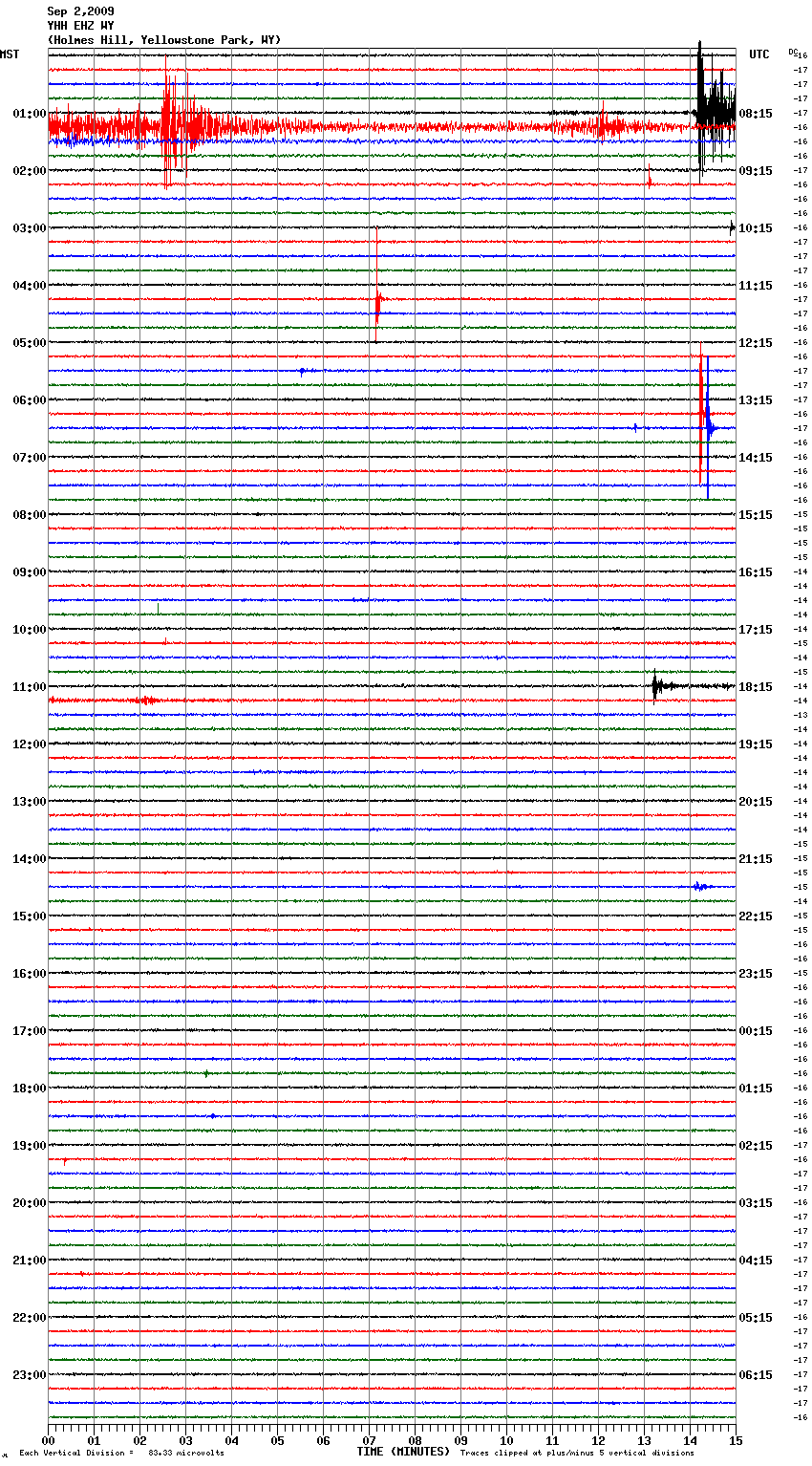Click 'Traces clipped at plus/minus 5 vertical divisions' note
The width and height of the screenshot is (812, 1466).
coord(577,1454)
